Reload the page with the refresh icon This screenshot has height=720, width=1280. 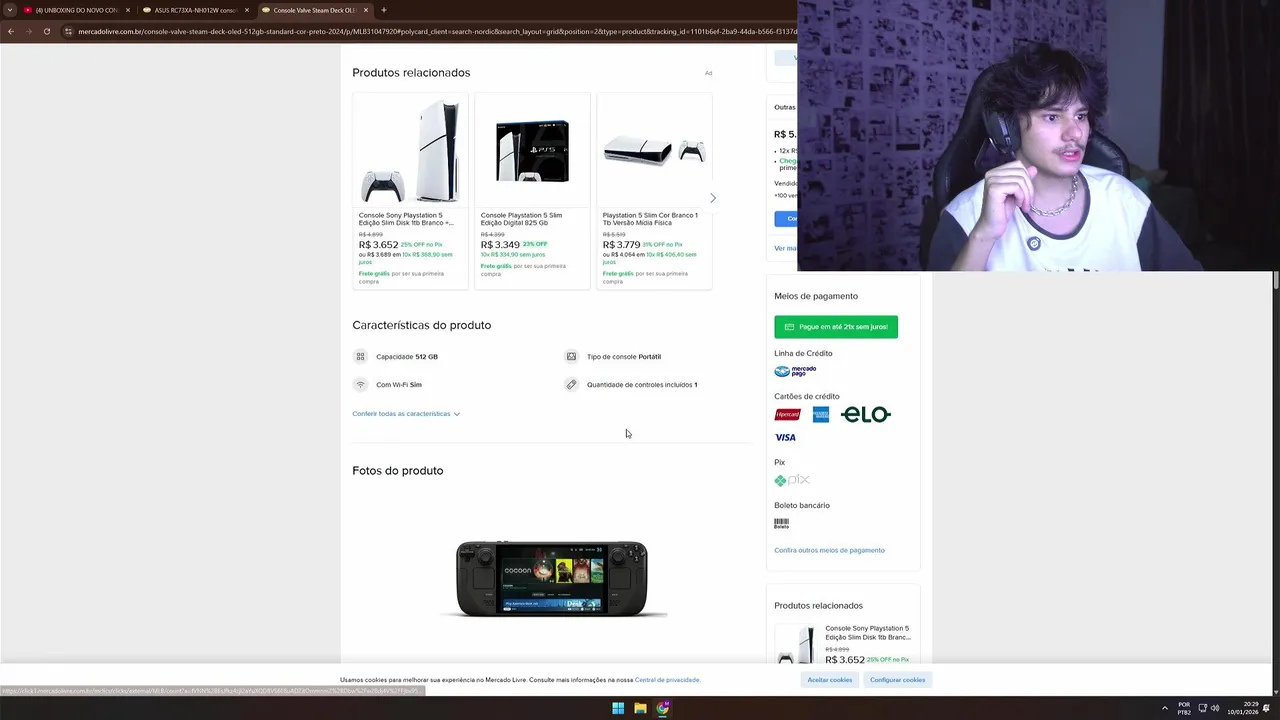point(46,31)
